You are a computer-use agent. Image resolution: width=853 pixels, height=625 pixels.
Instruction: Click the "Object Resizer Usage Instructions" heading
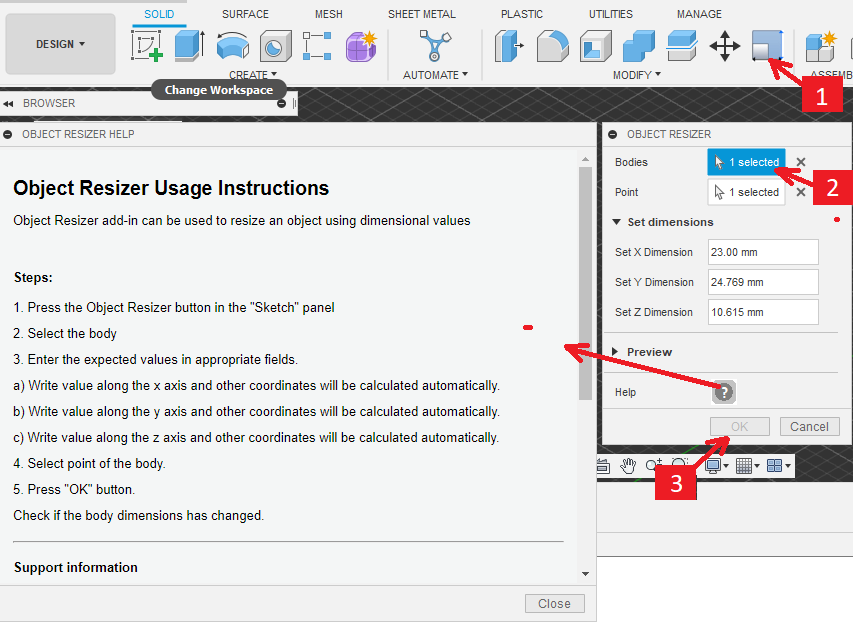(171, 188)
